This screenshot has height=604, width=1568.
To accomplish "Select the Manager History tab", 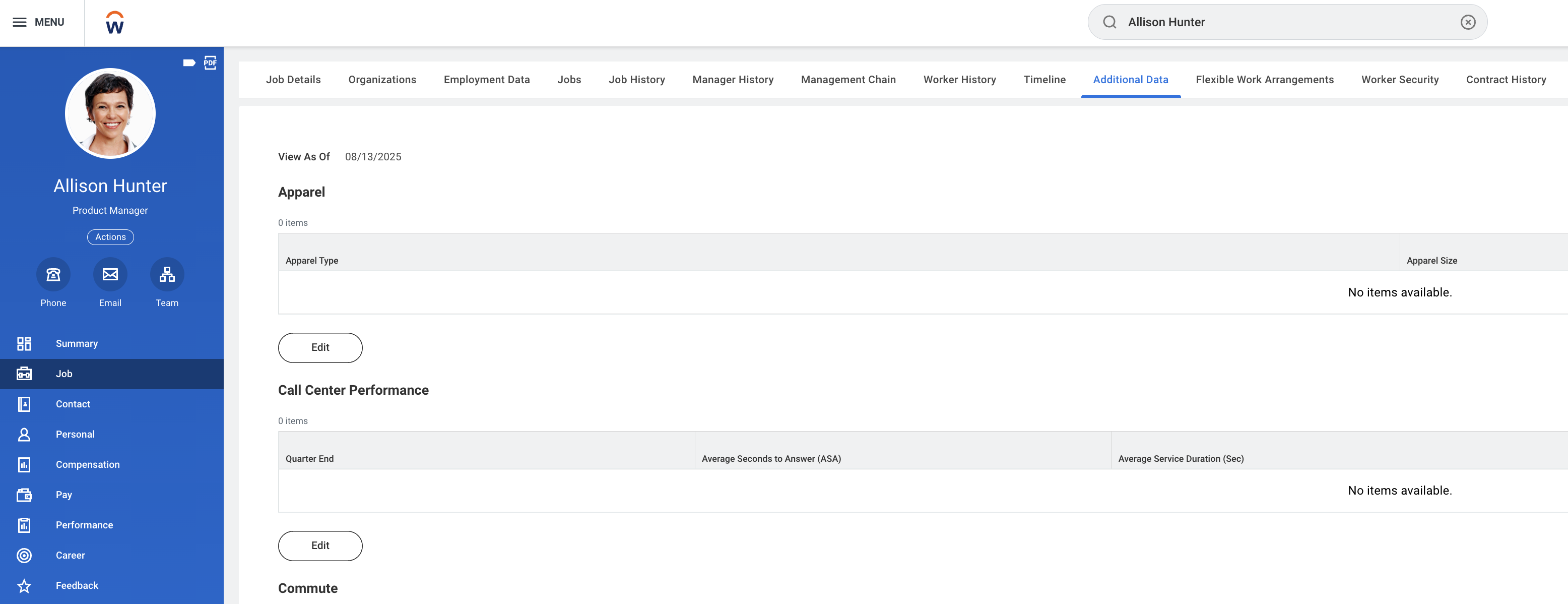I will point(733,79).
